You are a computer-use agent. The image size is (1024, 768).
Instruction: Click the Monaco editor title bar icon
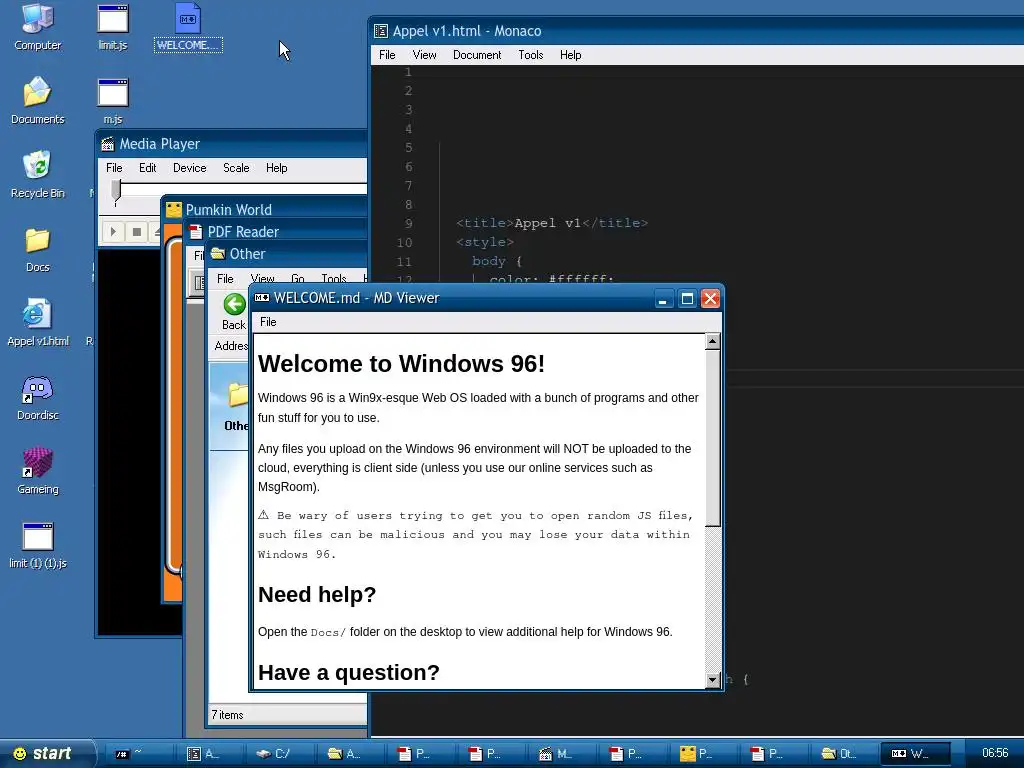[x=381, y=31]
